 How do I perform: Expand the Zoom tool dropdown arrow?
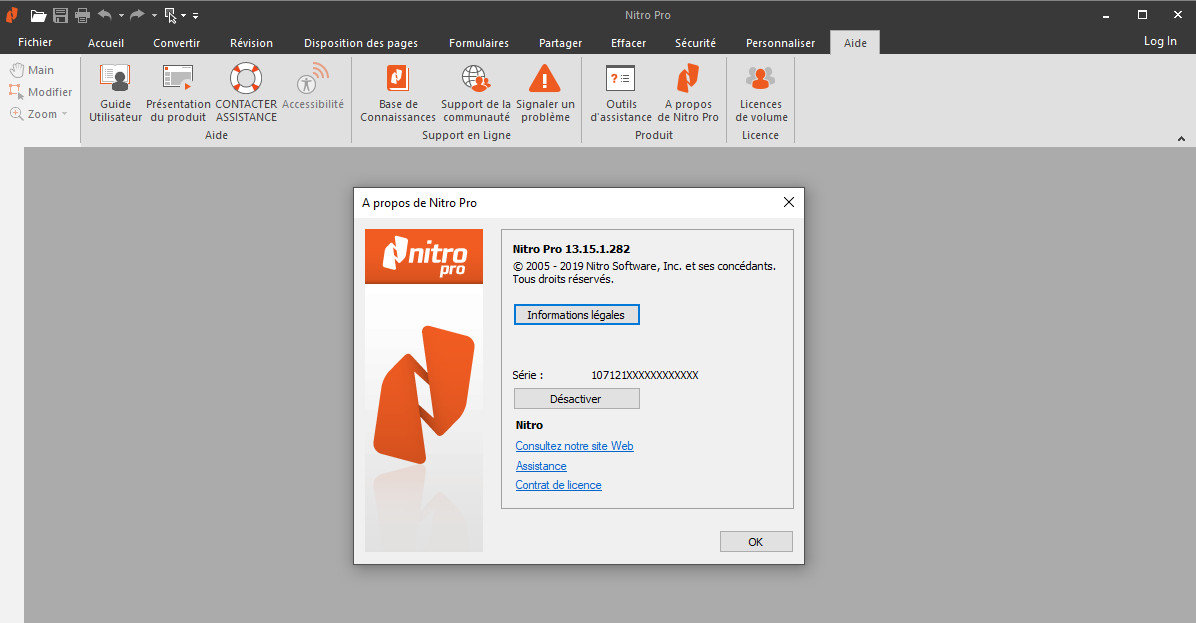(x=65, y=114)
